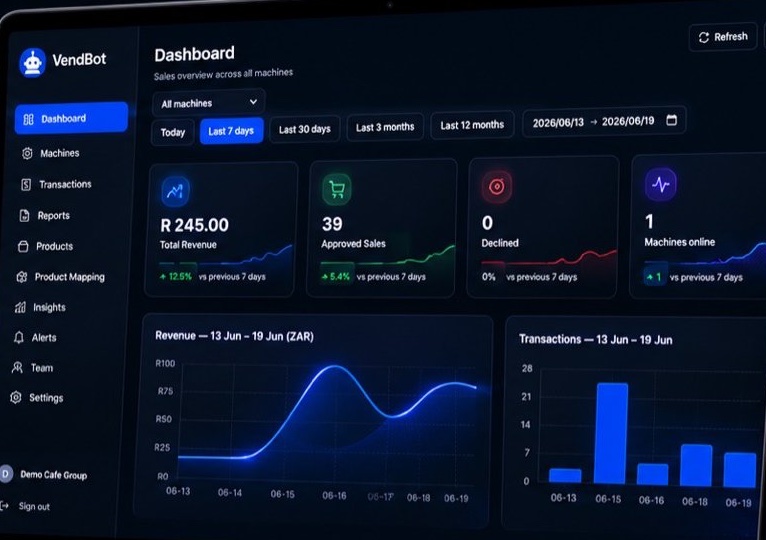Click the 06-13 transactions bar

pyautogui.click(x=565, y=475)
